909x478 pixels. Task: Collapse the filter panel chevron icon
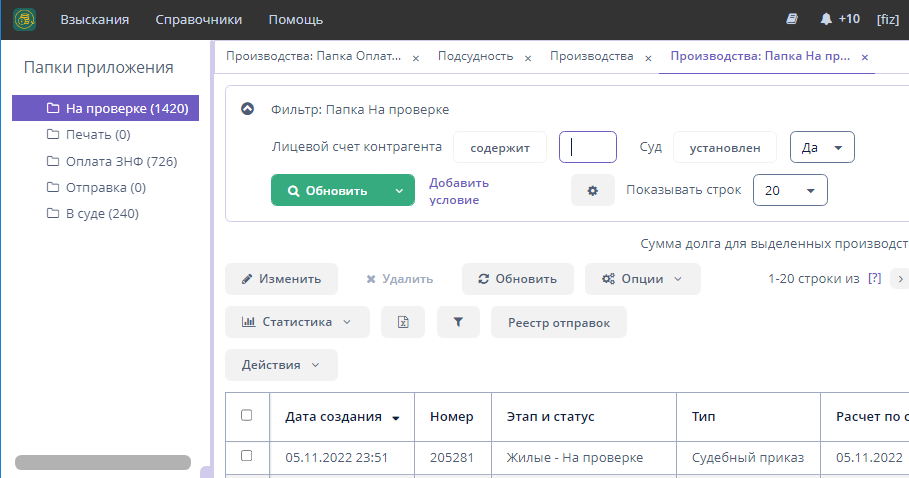248,109
